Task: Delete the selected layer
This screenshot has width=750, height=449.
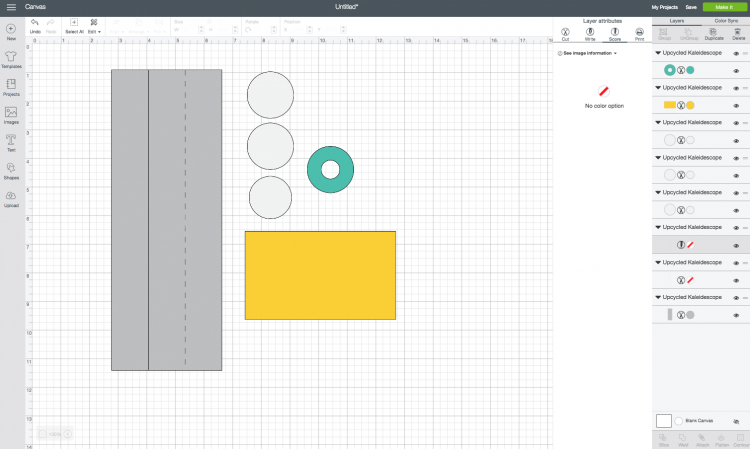Action: pos(738,34)
